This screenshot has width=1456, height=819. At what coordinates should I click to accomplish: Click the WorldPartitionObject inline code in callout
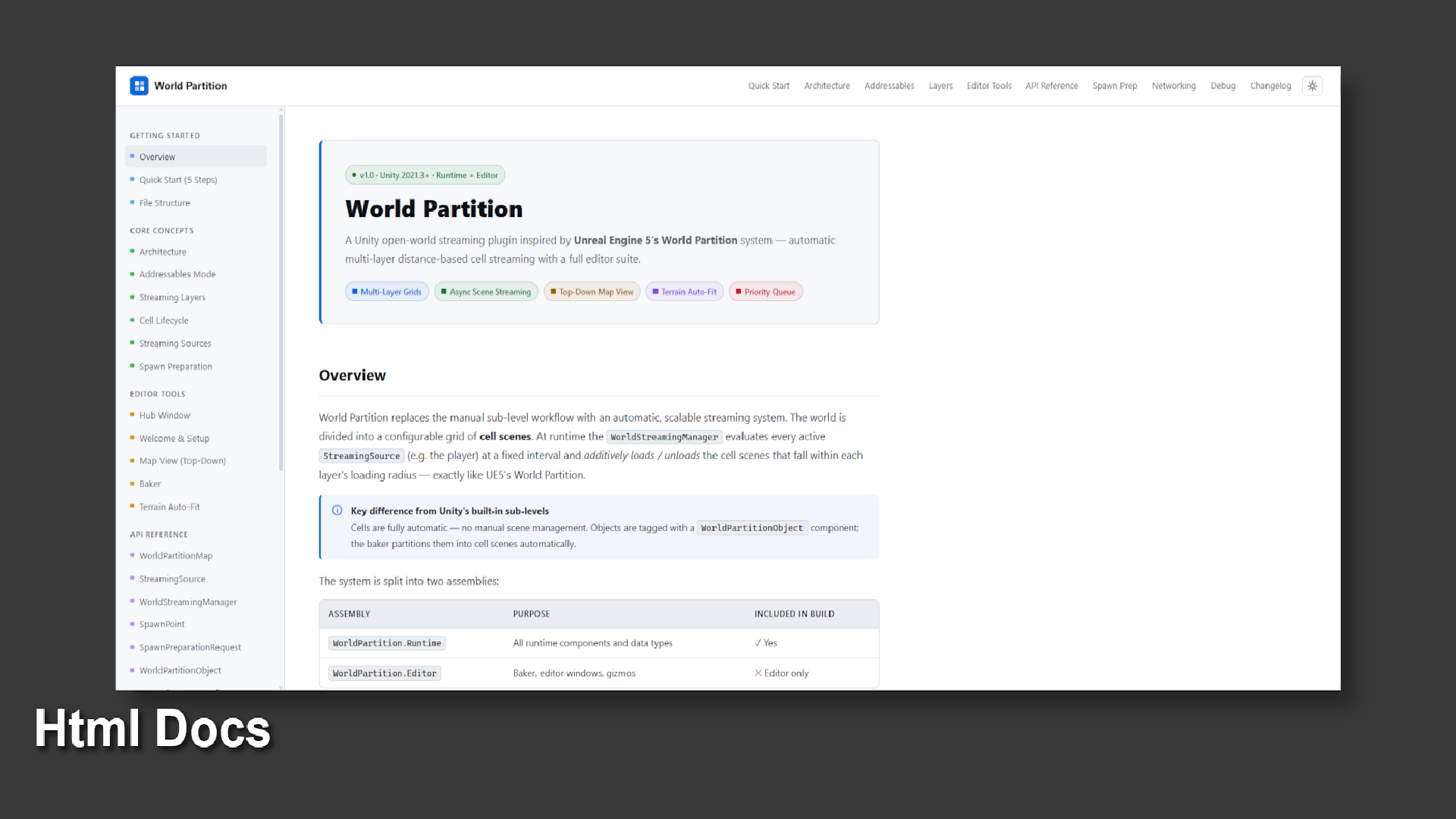(752, 528)
